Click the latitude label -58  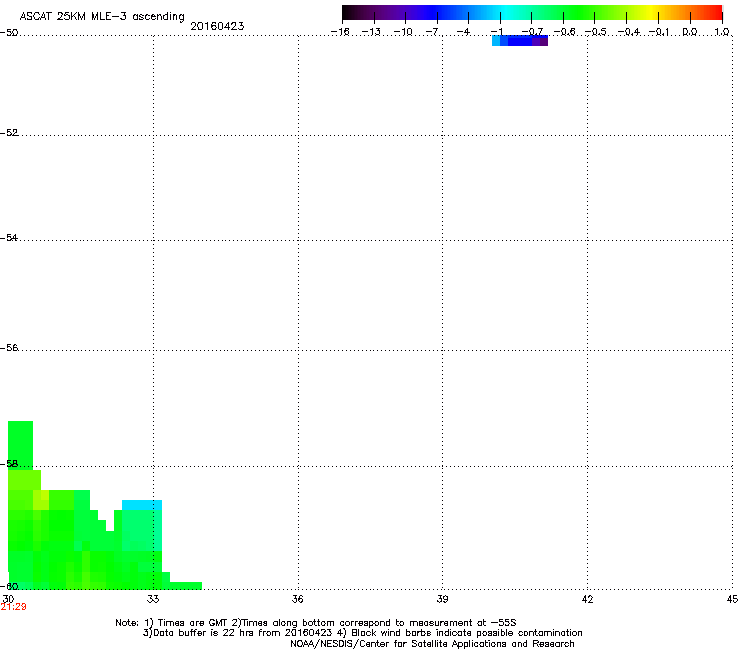coord(9,464)
